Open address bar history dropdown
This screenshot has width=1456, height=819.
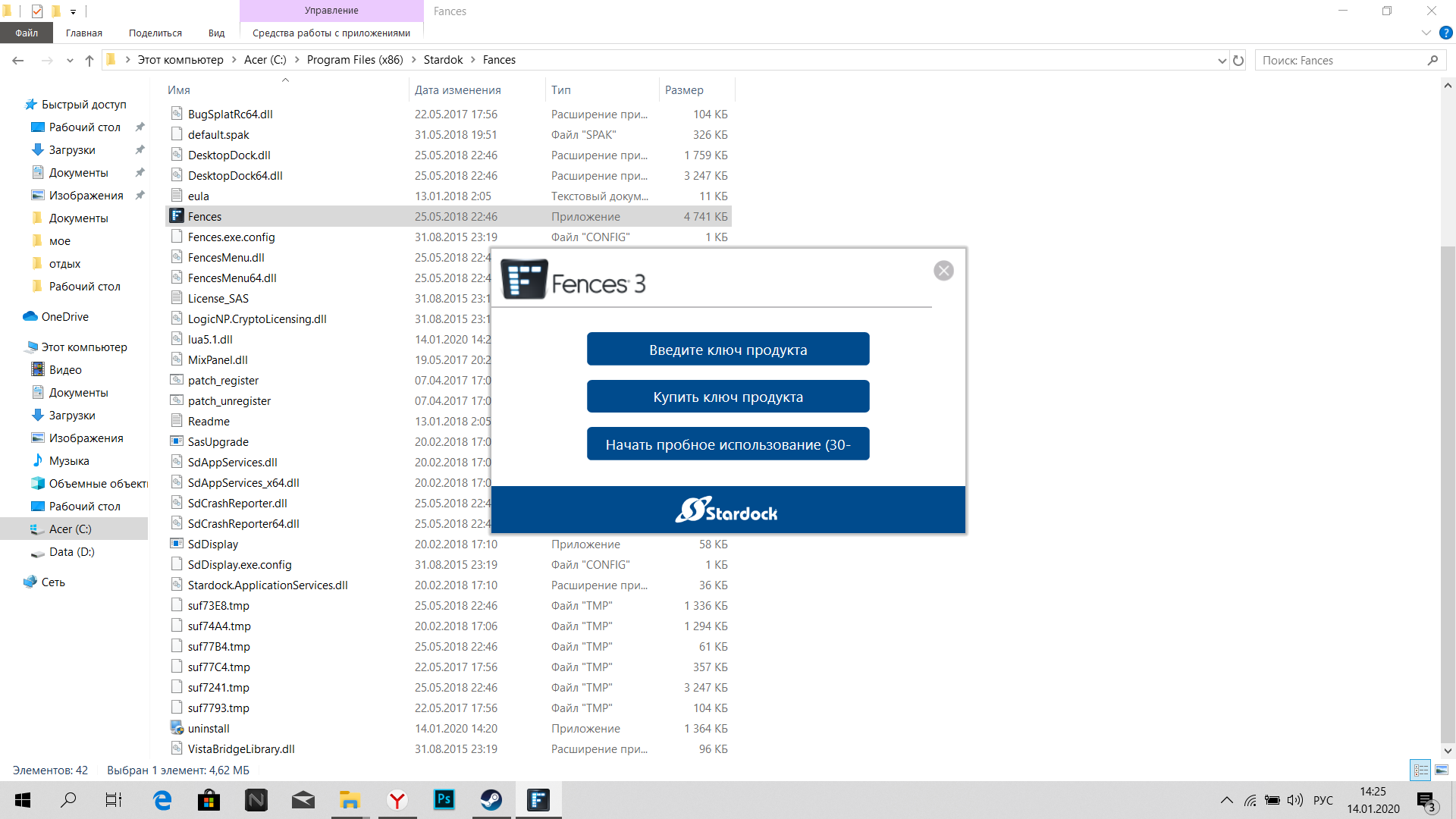click(x=1222, y=60)
